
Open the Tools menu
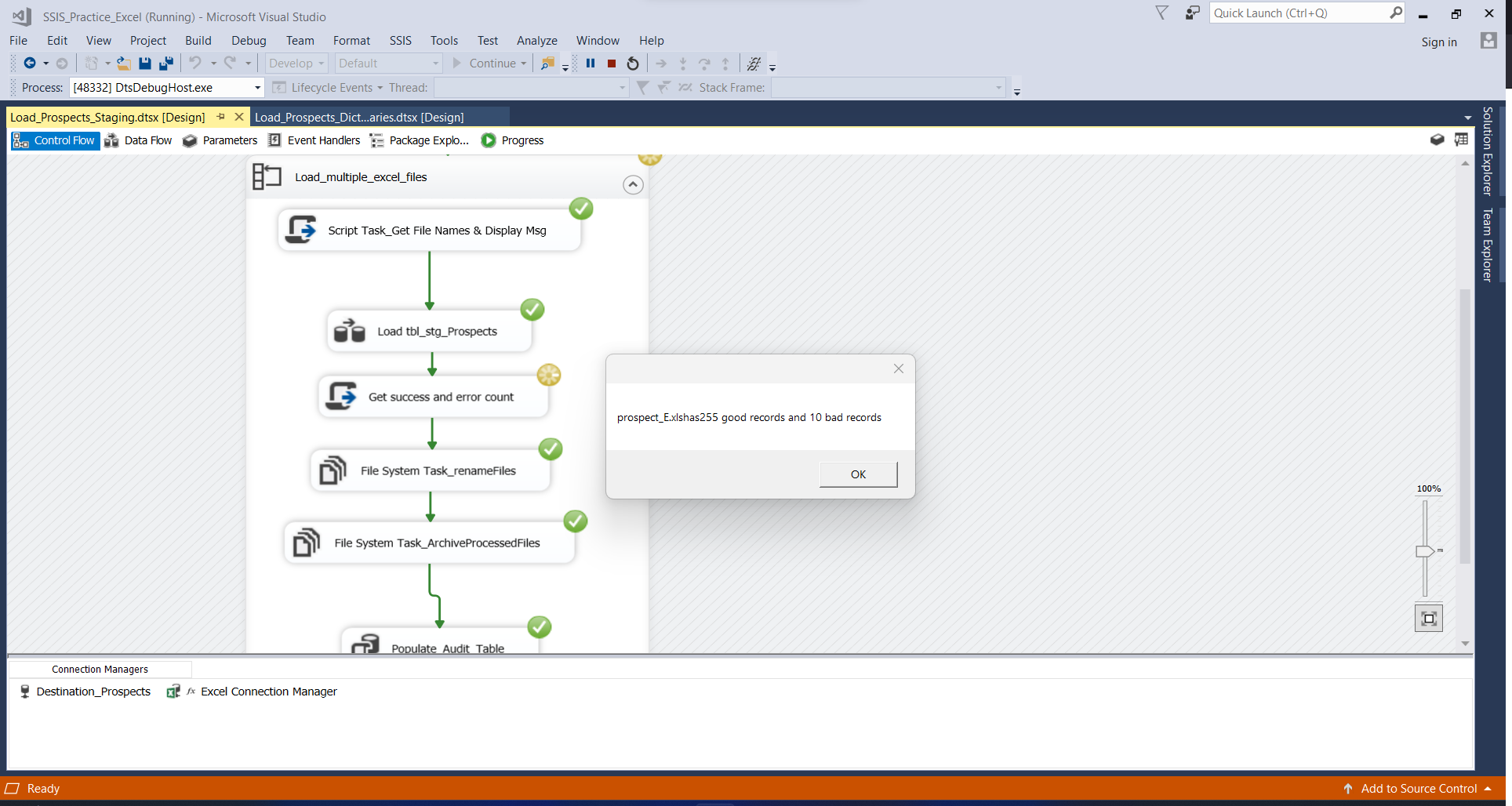(444, 41)
